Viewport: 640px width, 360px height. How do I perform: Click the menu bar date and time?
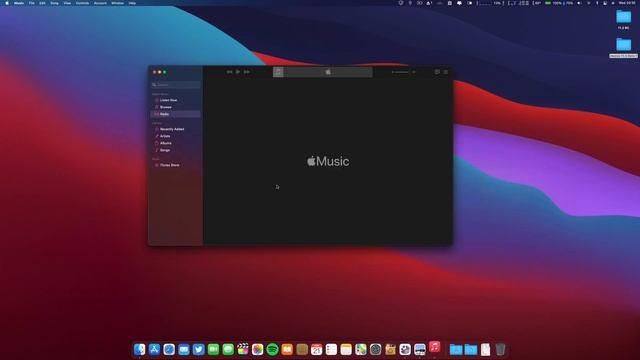coord(627,3)
